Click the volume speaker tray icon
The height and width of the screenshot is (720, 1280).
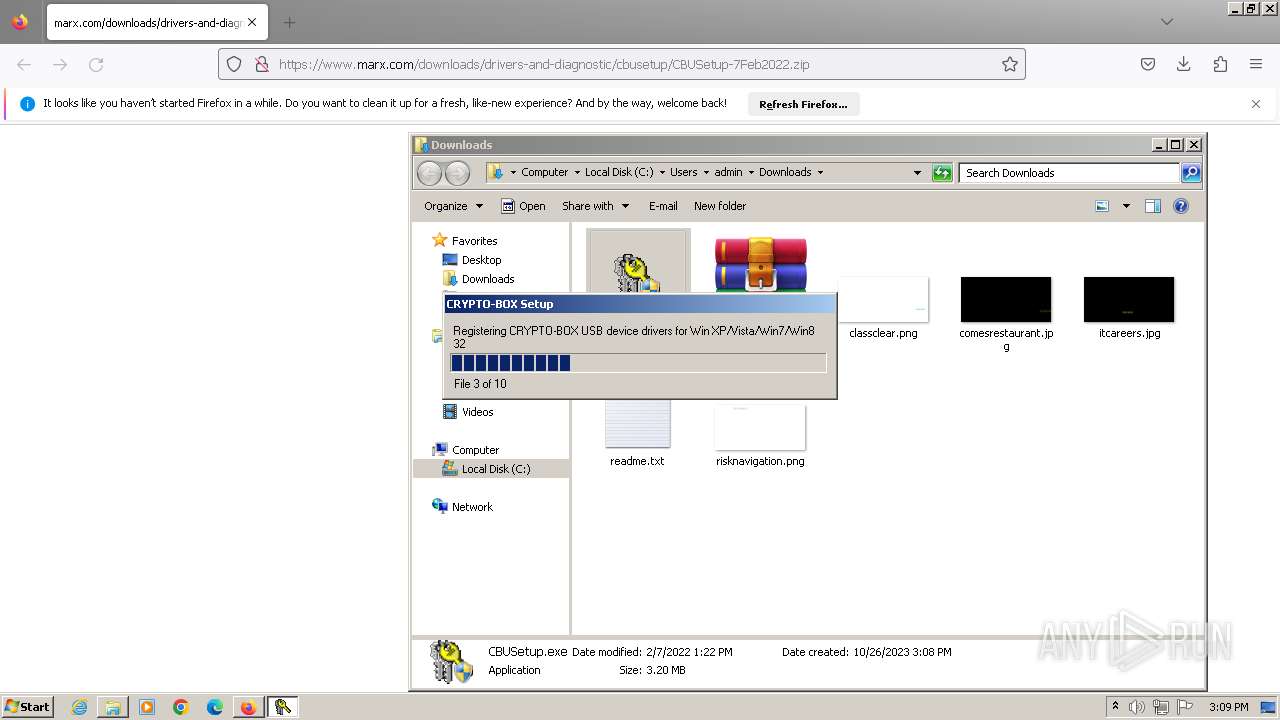click(x=1137, y=707)
